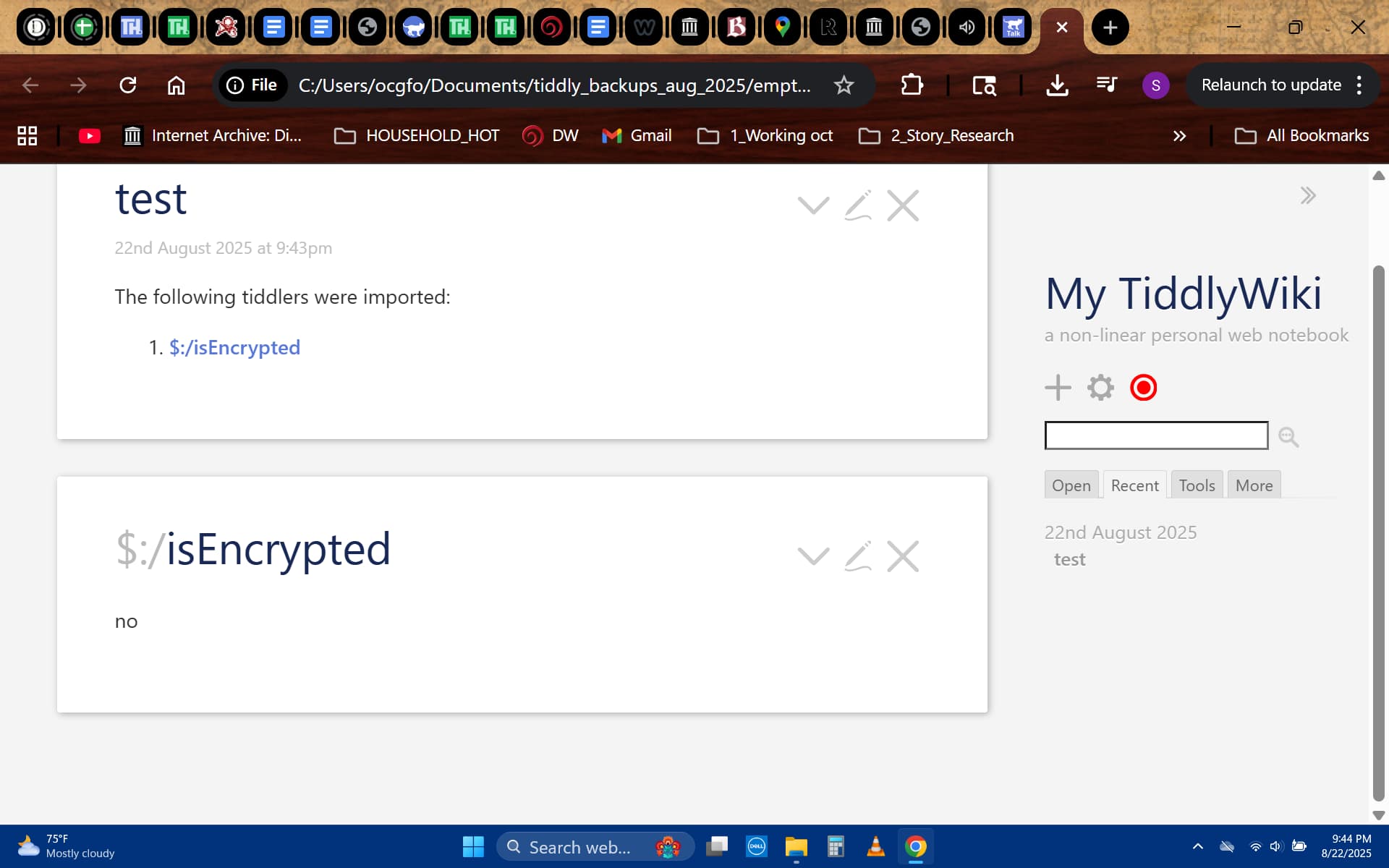Save wiki with the red circle icon

tap(1143, 388)
